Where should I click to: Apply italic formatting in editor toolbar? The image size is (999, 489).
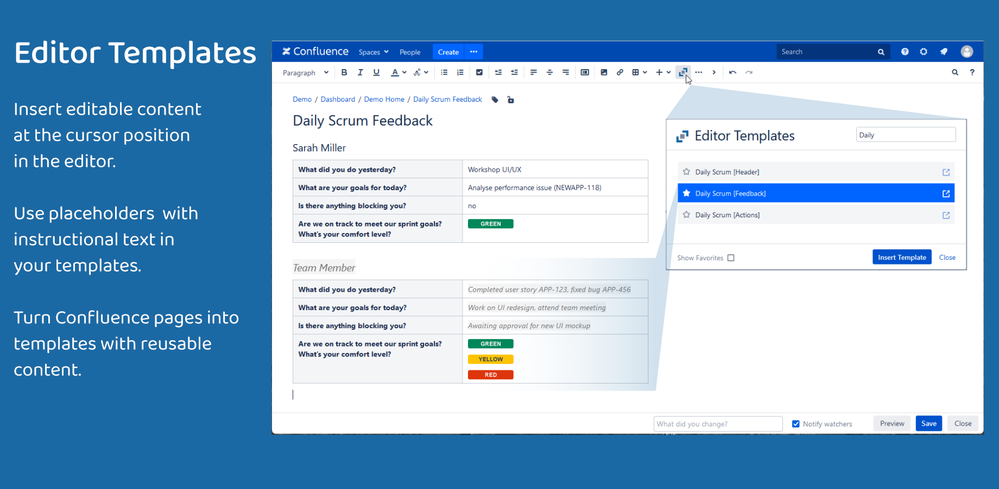(360, 73)
